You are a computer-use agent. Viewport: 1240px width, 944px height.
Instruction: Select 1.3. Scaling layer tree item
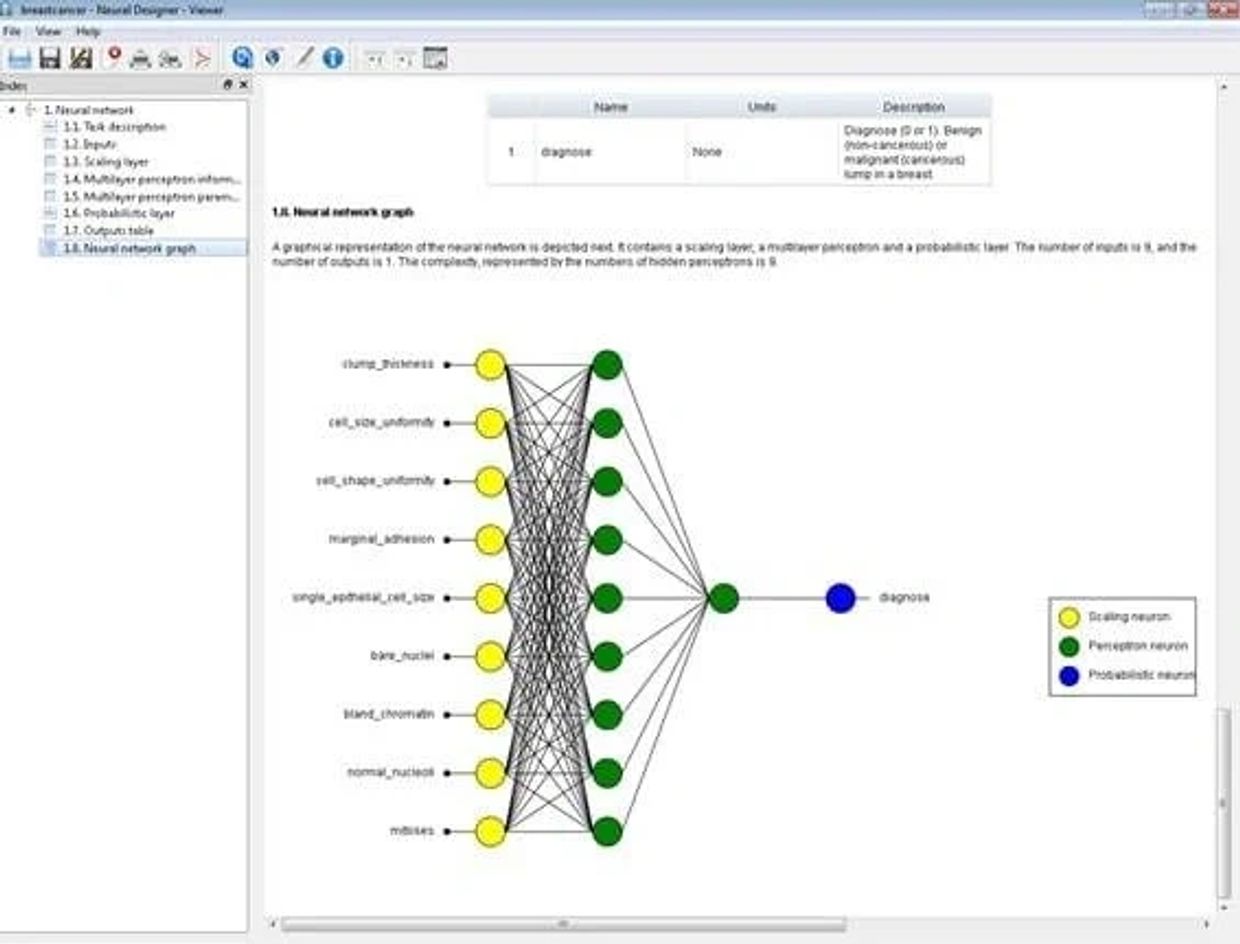click(x=106, y=161)
